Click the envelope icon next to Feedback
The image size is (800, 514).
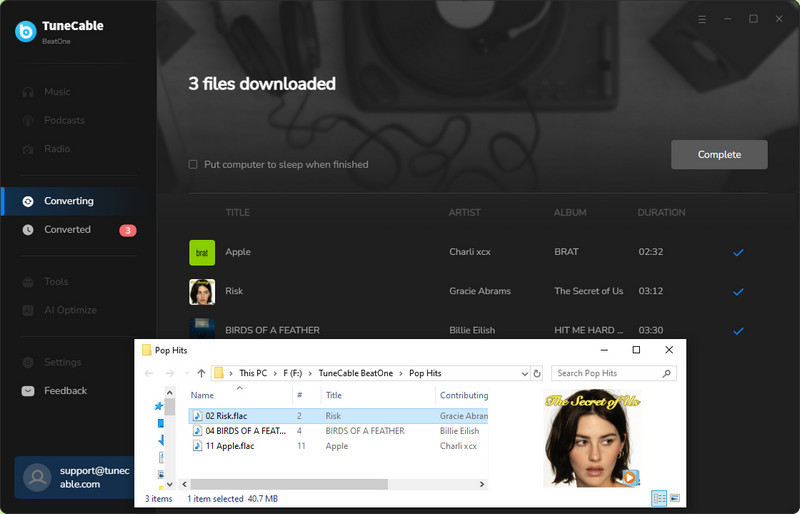point(28,391)
